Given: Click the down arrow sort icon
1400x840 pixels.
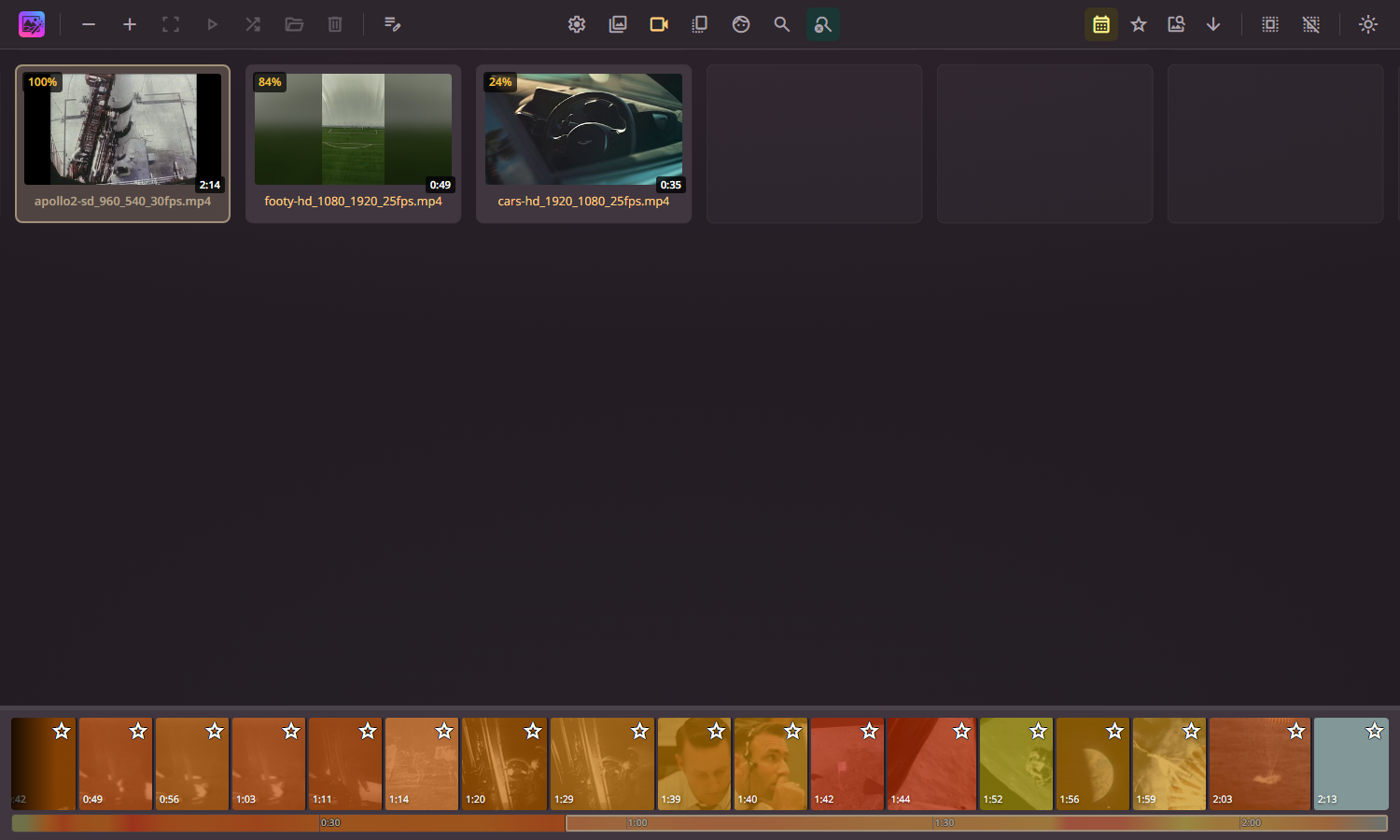Looking at the screenshot, I should [x=1213, y=24].
